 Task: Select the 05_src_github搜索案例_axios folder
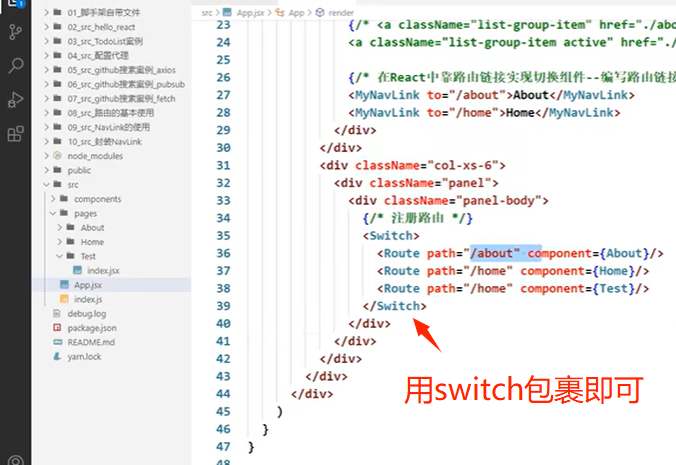pyautogui.click(x=122, y=70)
